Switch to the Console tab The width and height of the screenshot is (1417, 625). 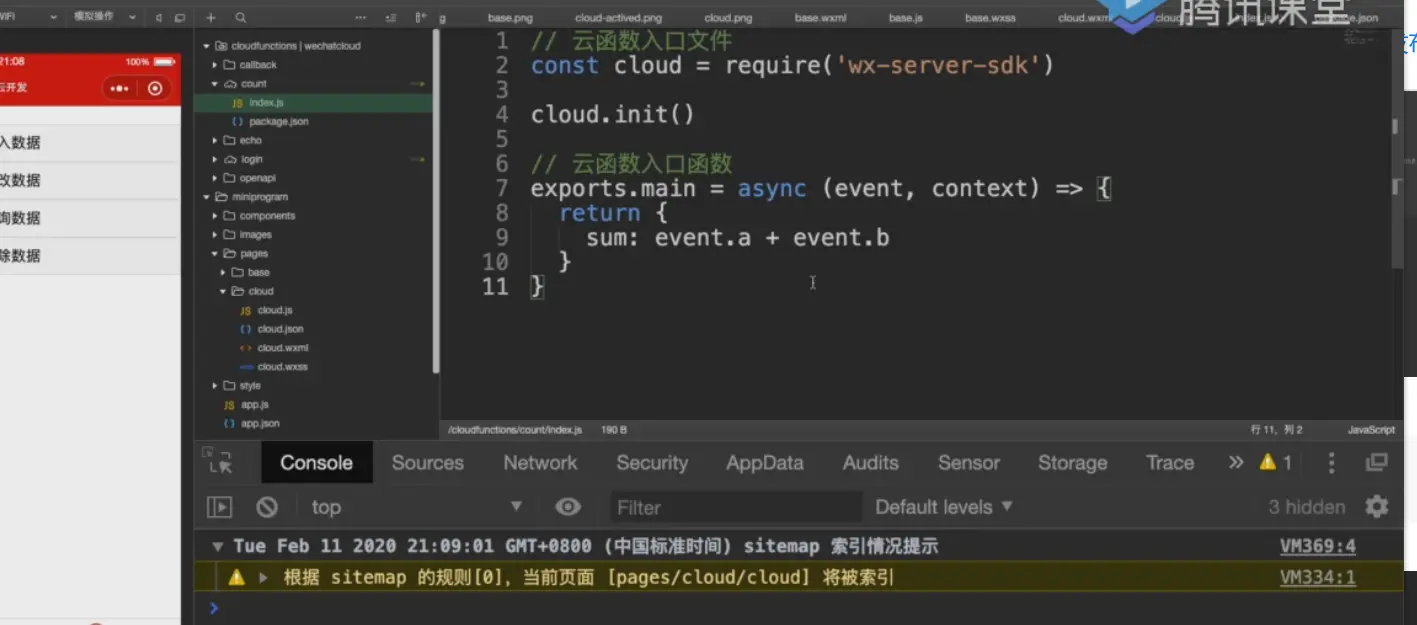[x=316, y=462]
